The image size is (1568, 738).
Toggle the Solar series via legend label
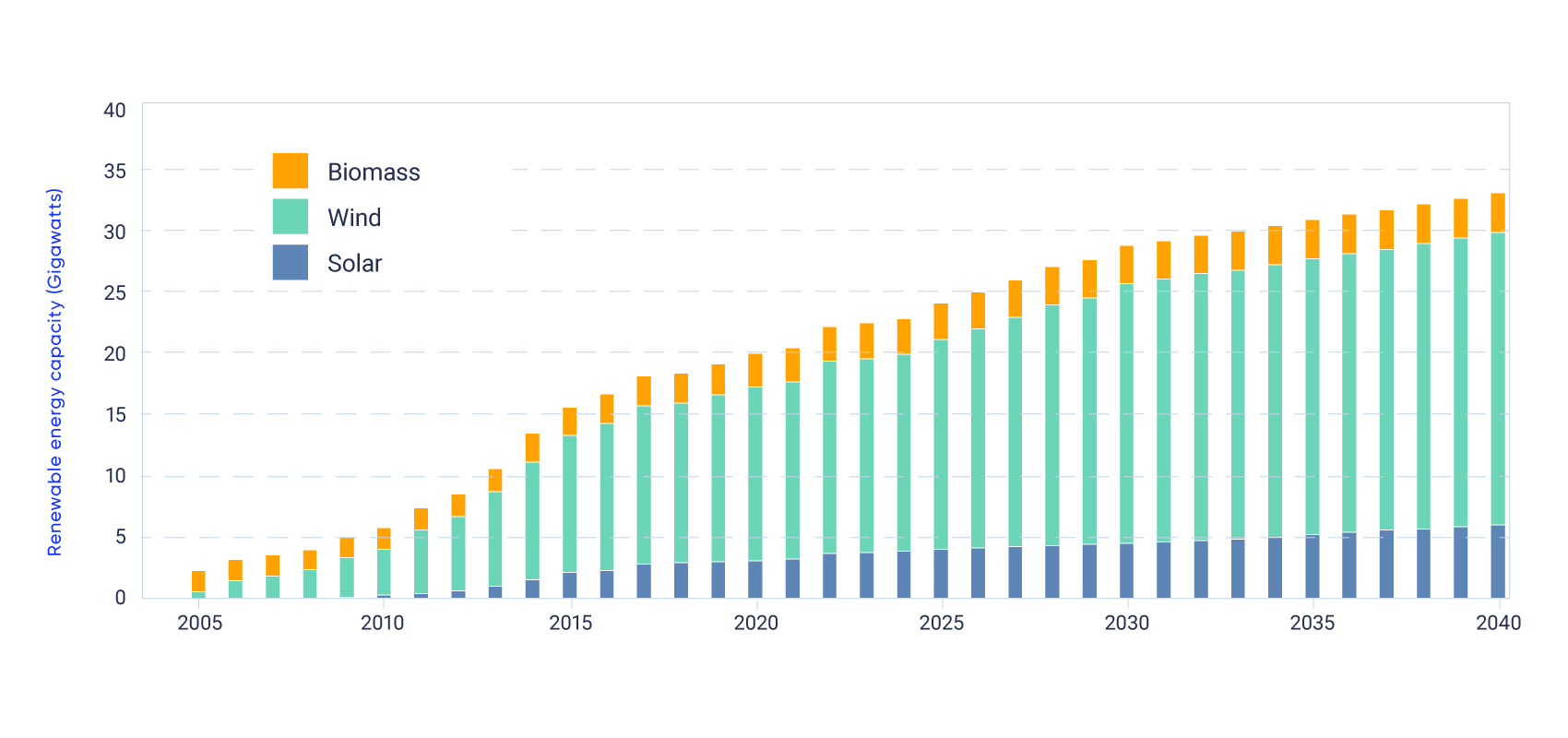pyautogui.click(x=354, y=264)
